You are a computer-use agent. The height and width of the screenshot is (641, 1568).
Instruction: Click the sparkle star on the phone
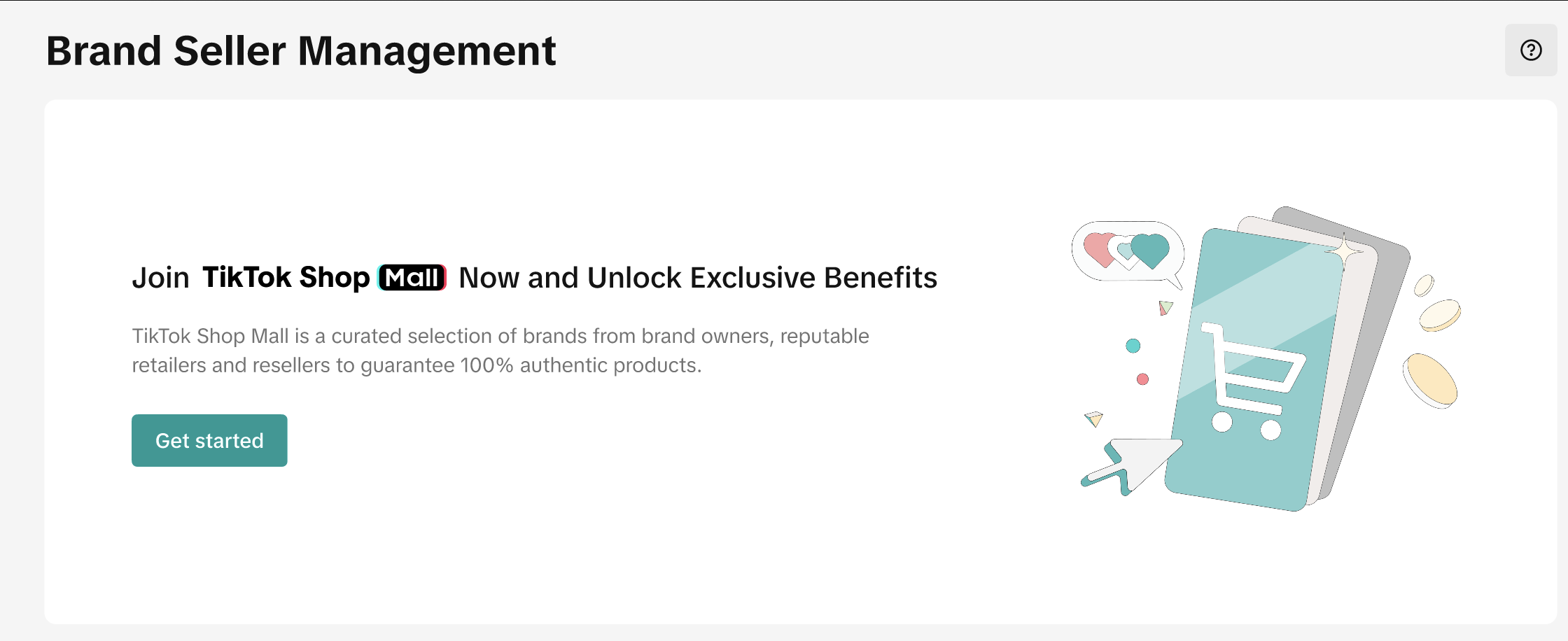coord(1344,252)
